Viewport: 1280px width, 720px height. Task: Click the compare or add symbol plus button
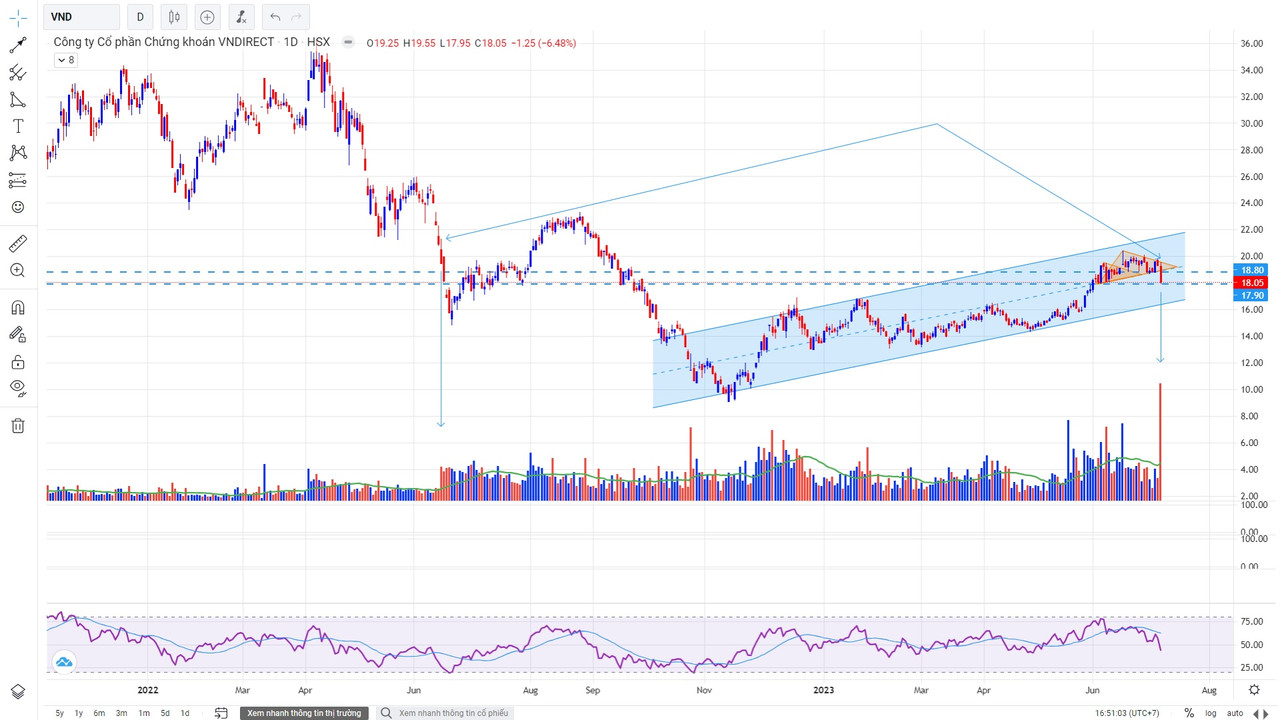(x=207, y=17)
